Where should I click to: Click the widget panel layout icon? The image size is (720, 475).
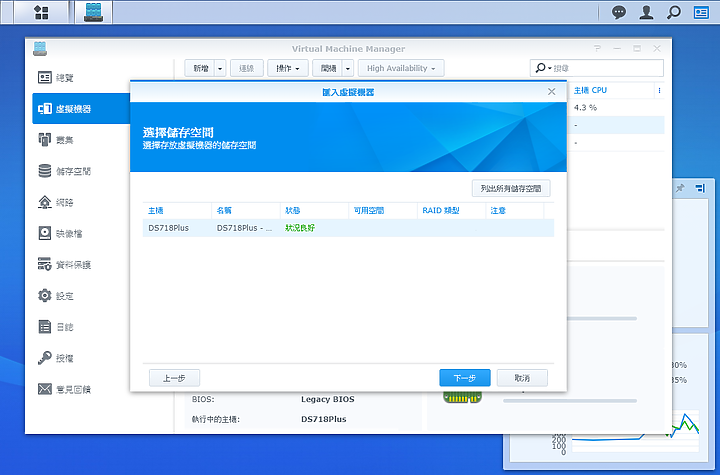point(699,188)
